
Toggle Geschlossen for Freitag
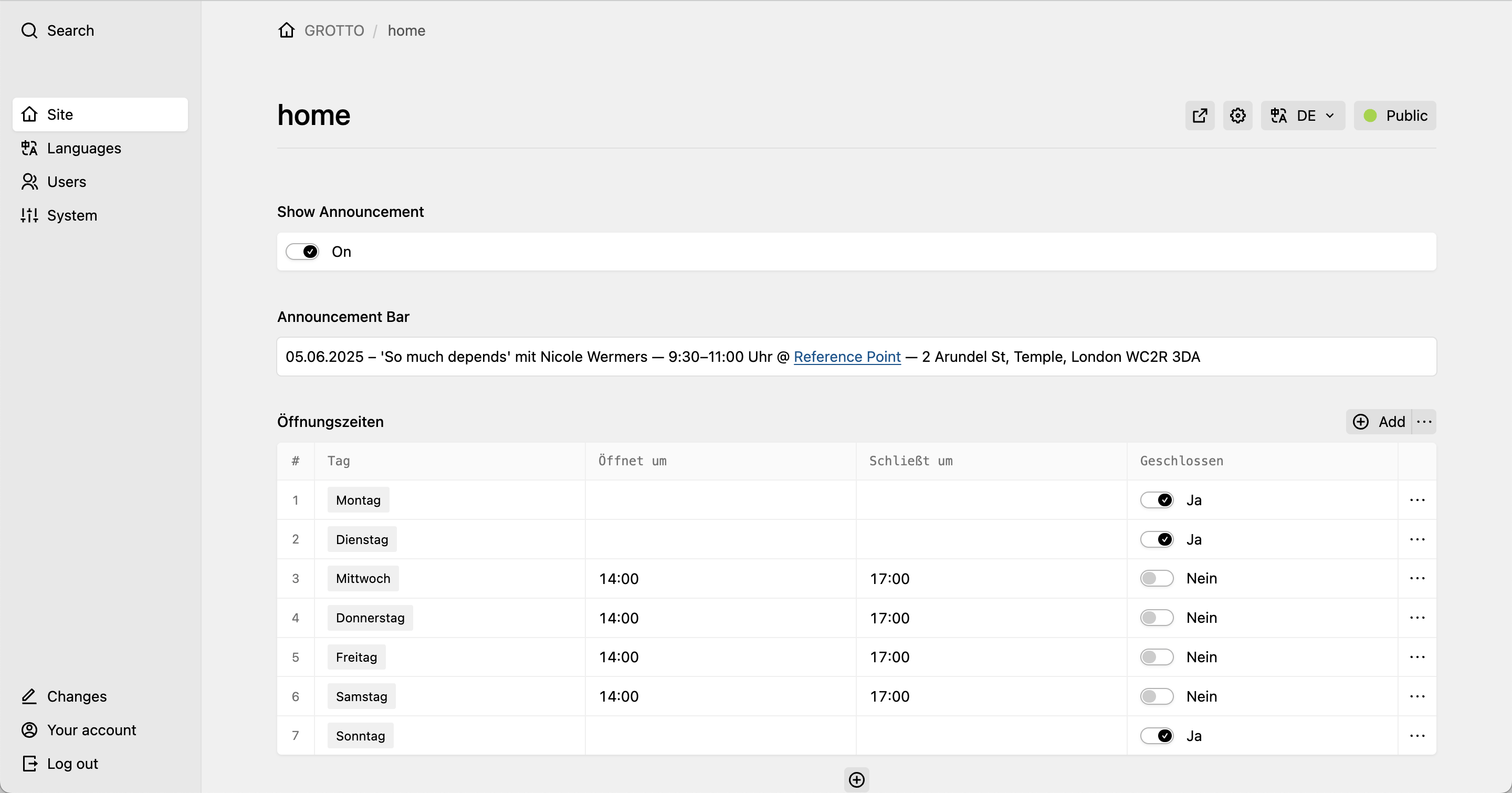[1157, 658]
